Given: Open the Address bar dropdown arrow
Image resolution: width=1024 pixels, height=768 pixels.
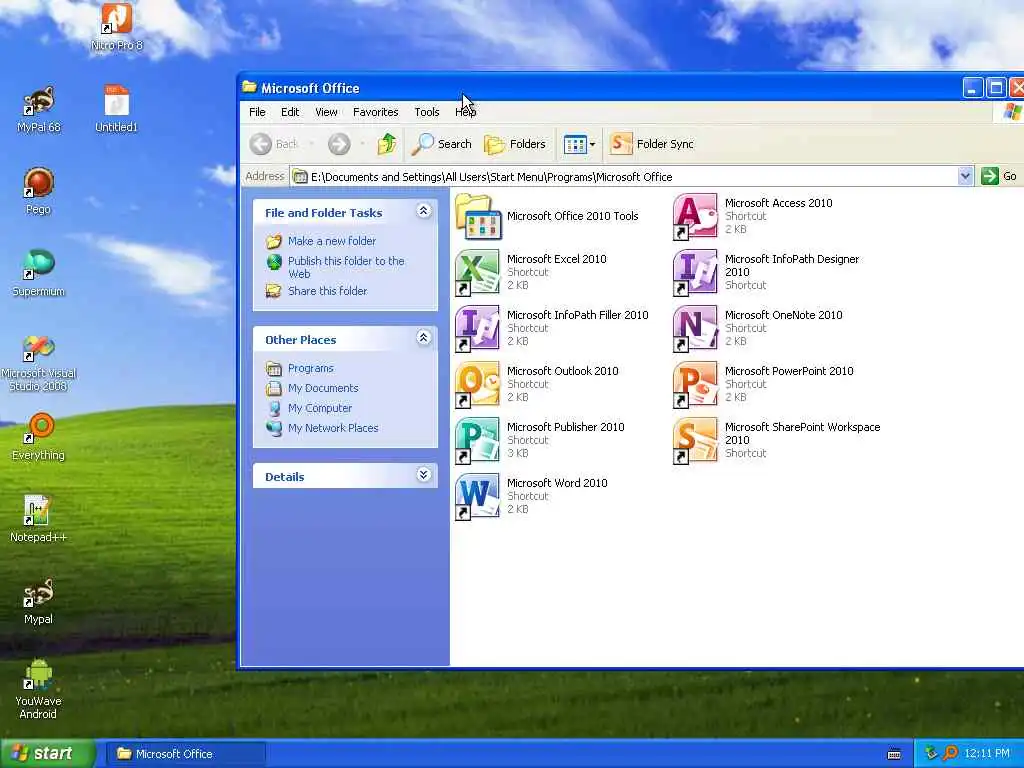Looking at the screenshot, I should [965, 176].
